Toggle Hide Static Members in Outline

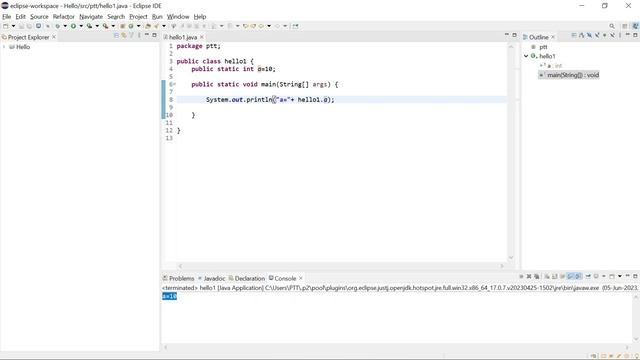click(x=597, y=36)
